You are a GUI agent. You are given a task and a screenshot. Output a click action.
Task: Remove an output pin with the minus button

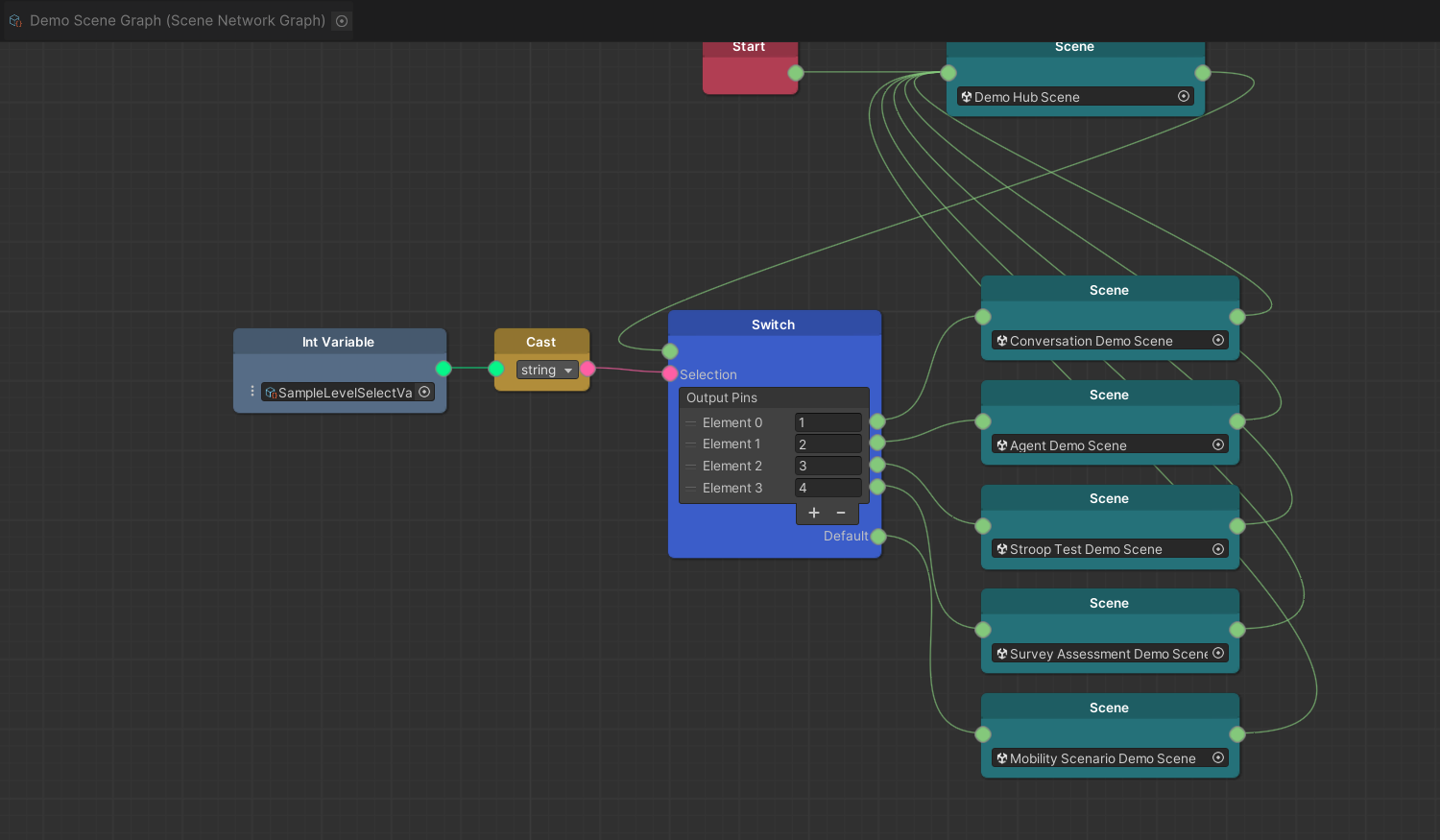click(841, 513)
